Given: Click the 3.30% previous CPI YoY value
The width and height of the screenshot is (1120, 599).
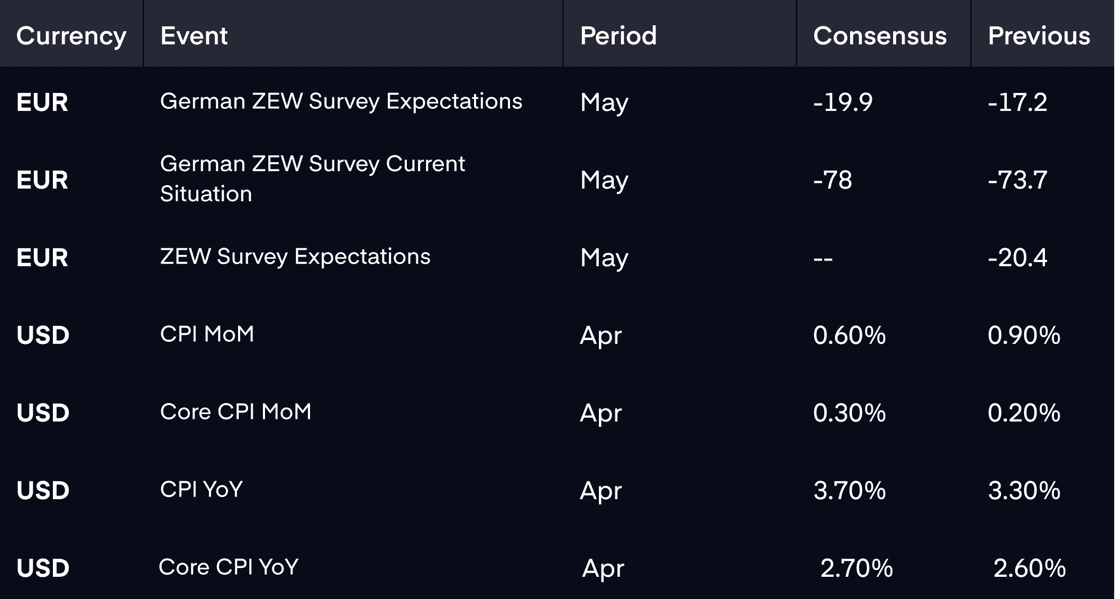Looking at the screenshot, I should point(1024,490).
